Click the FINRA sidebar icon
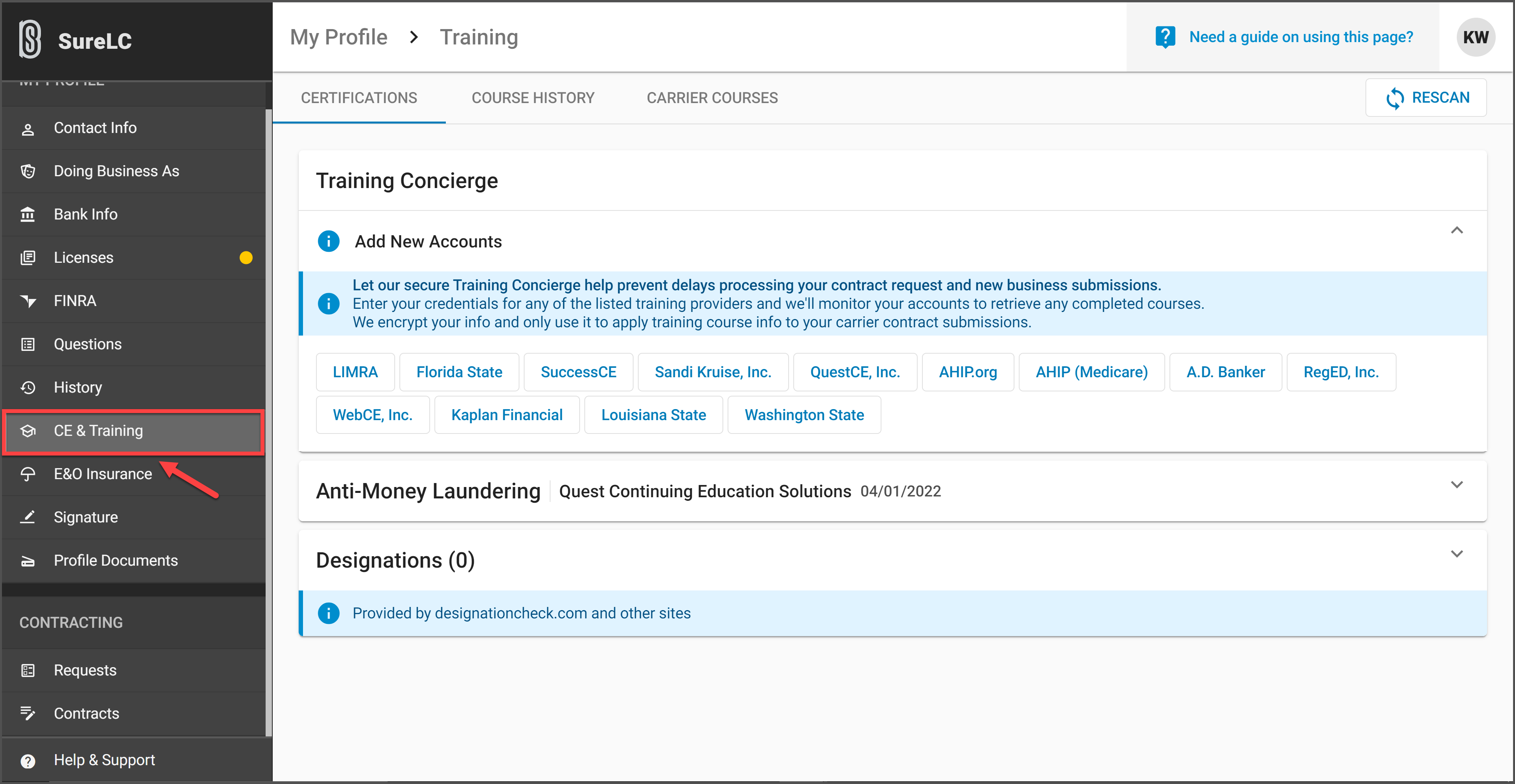This screenshot has height=784, width=1515. coord(28,301)
